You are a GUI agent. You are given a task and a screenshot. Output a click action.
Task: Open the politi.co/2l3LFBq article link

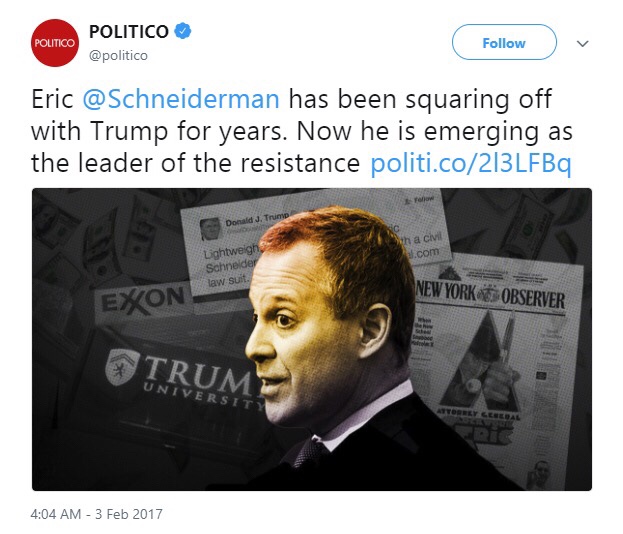click(470, 163)
